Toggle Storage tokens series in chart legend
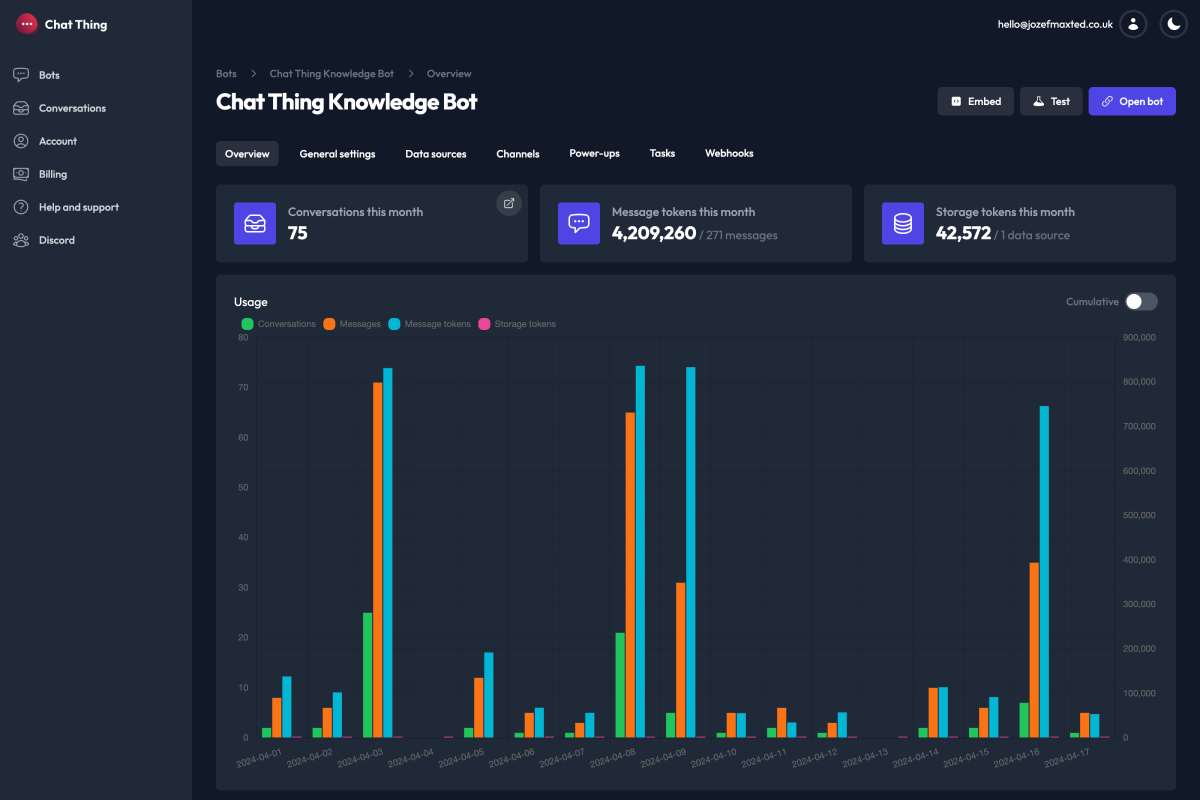 coord(517,324)
